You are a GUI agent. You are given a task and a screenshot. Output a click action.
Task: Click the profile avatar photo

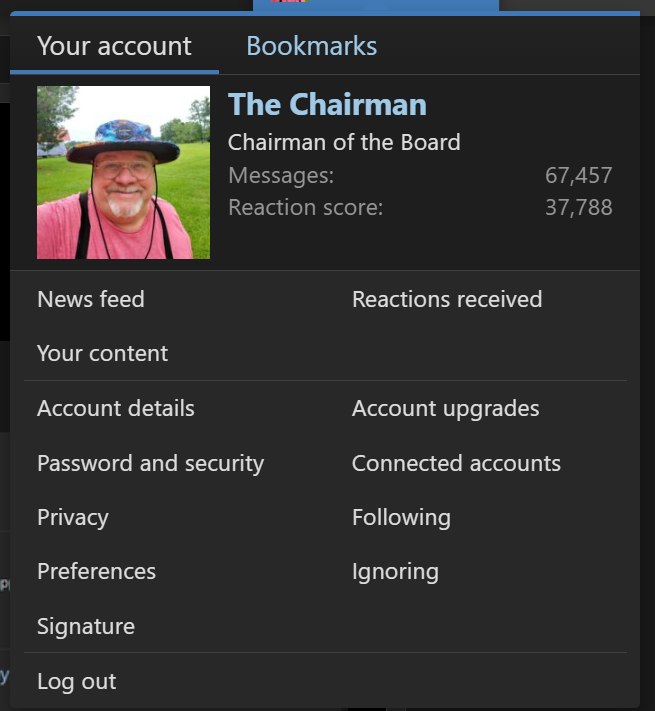coord(123,172)
